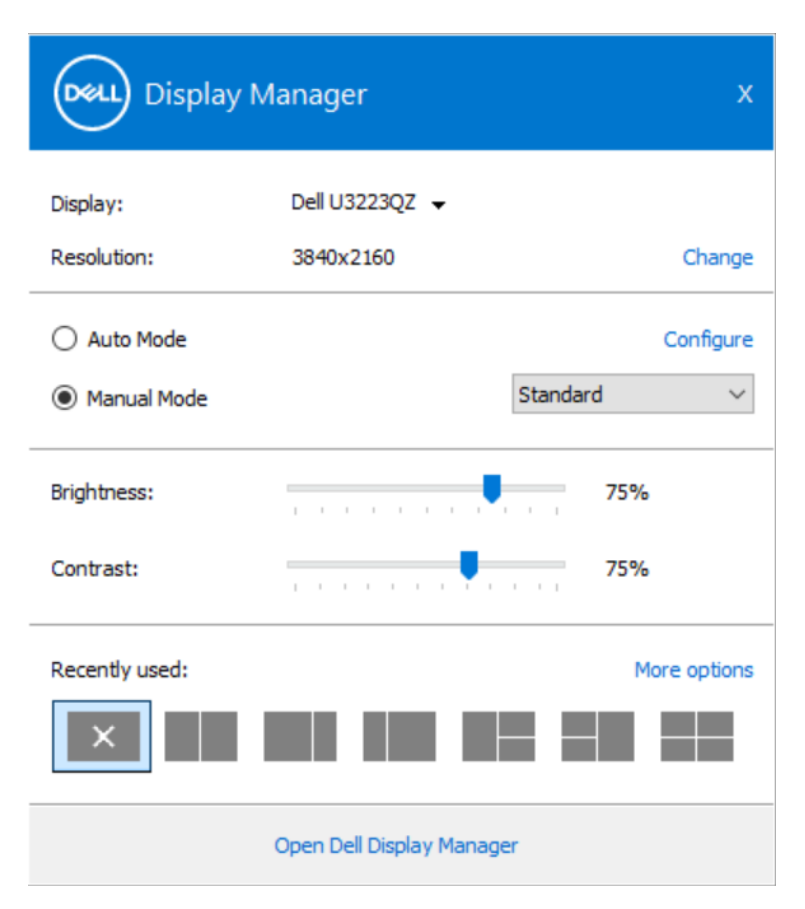Open the Standard preset mode dropdown
The height and width of the screenshot is (909, 805).
[633, 394]
